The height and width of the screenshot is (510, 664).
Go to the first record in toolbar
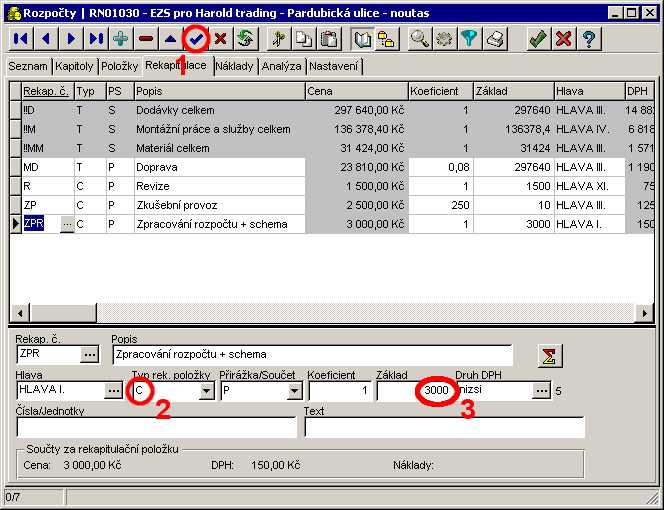[20, 40]
